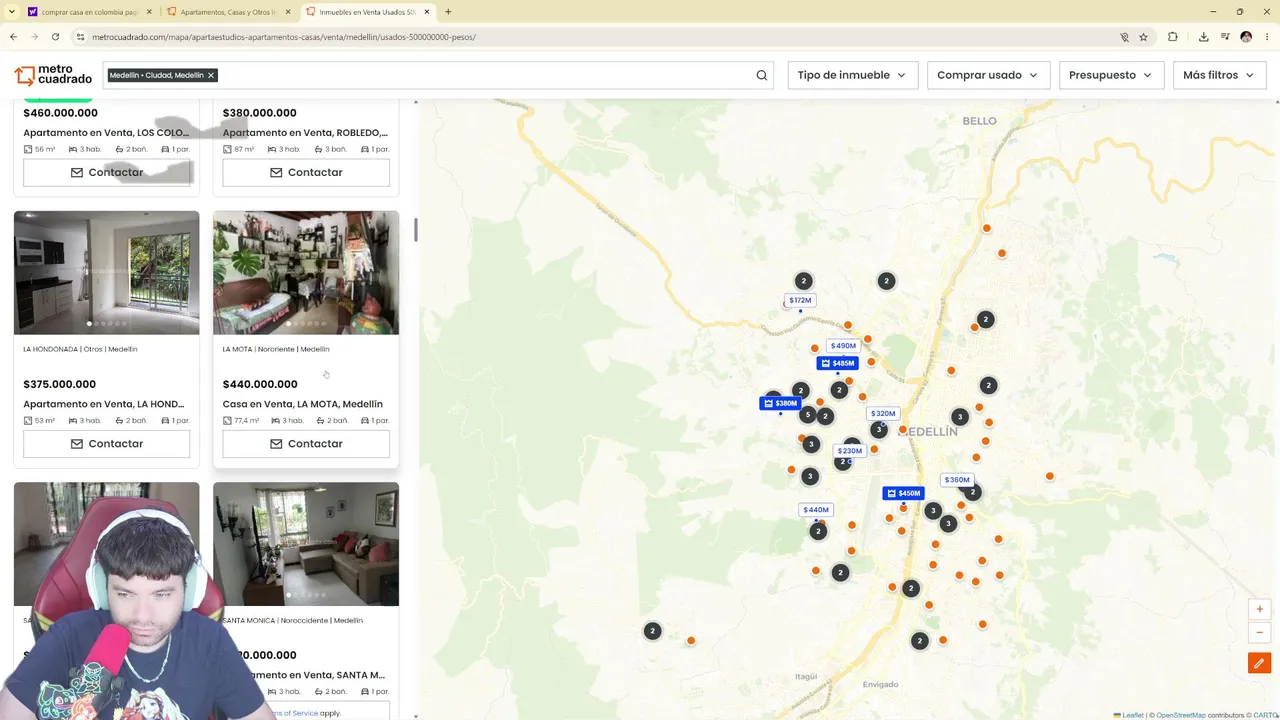Select the $490M map price marker
The height and width of the screenshot is (720, 1280).
pyautogui.click(x=843, y=346)
